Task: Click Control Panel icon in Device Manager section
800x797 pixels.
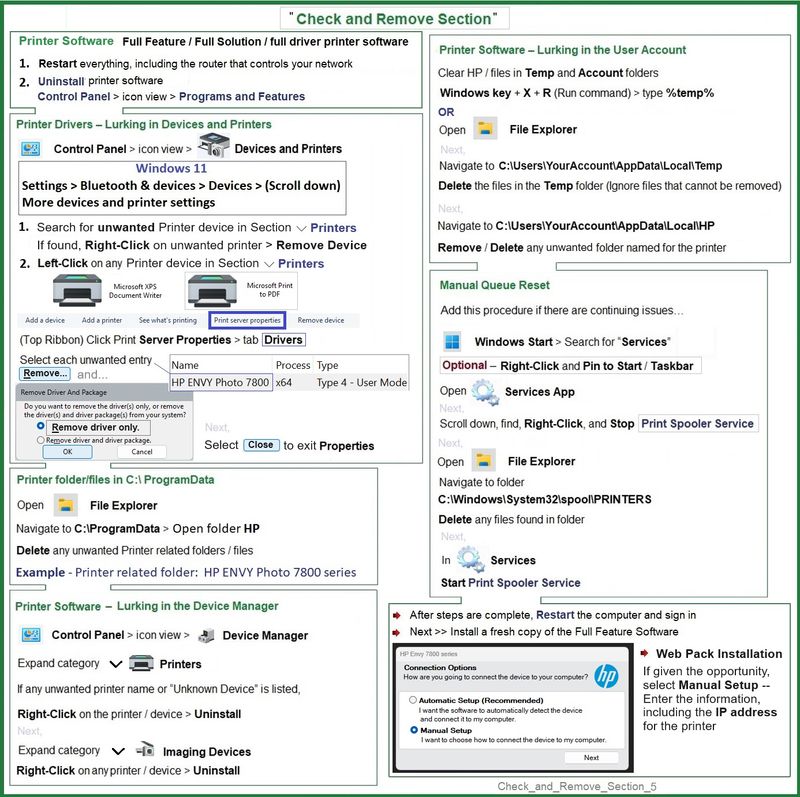Action: tap(31, 635)
